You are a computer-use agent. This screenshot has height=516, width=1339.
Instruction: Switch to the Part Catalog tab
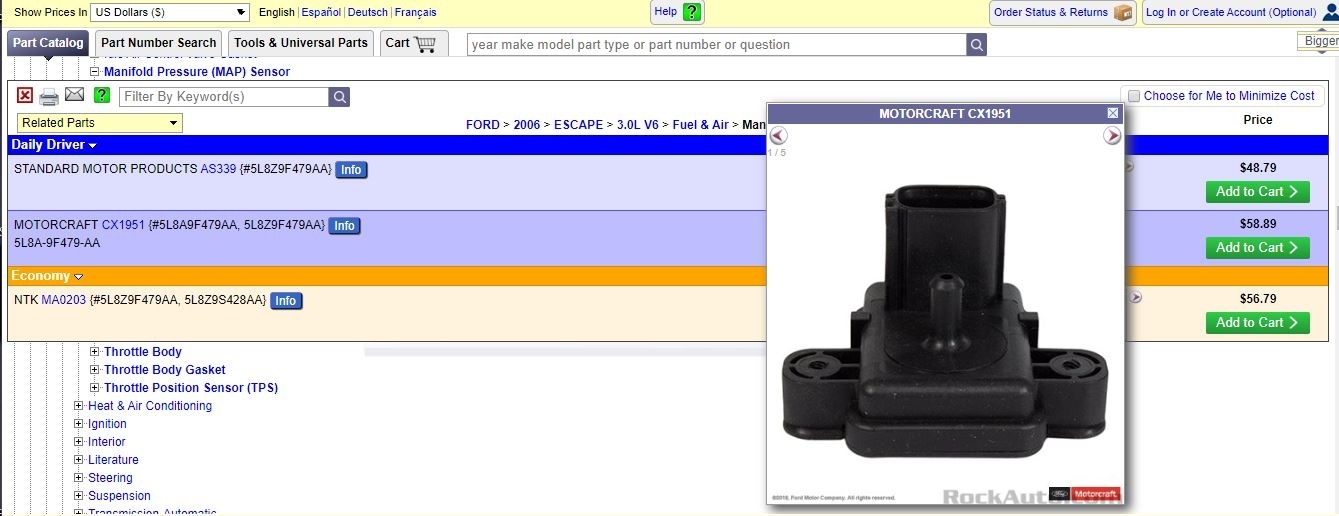tap(48, 43)
